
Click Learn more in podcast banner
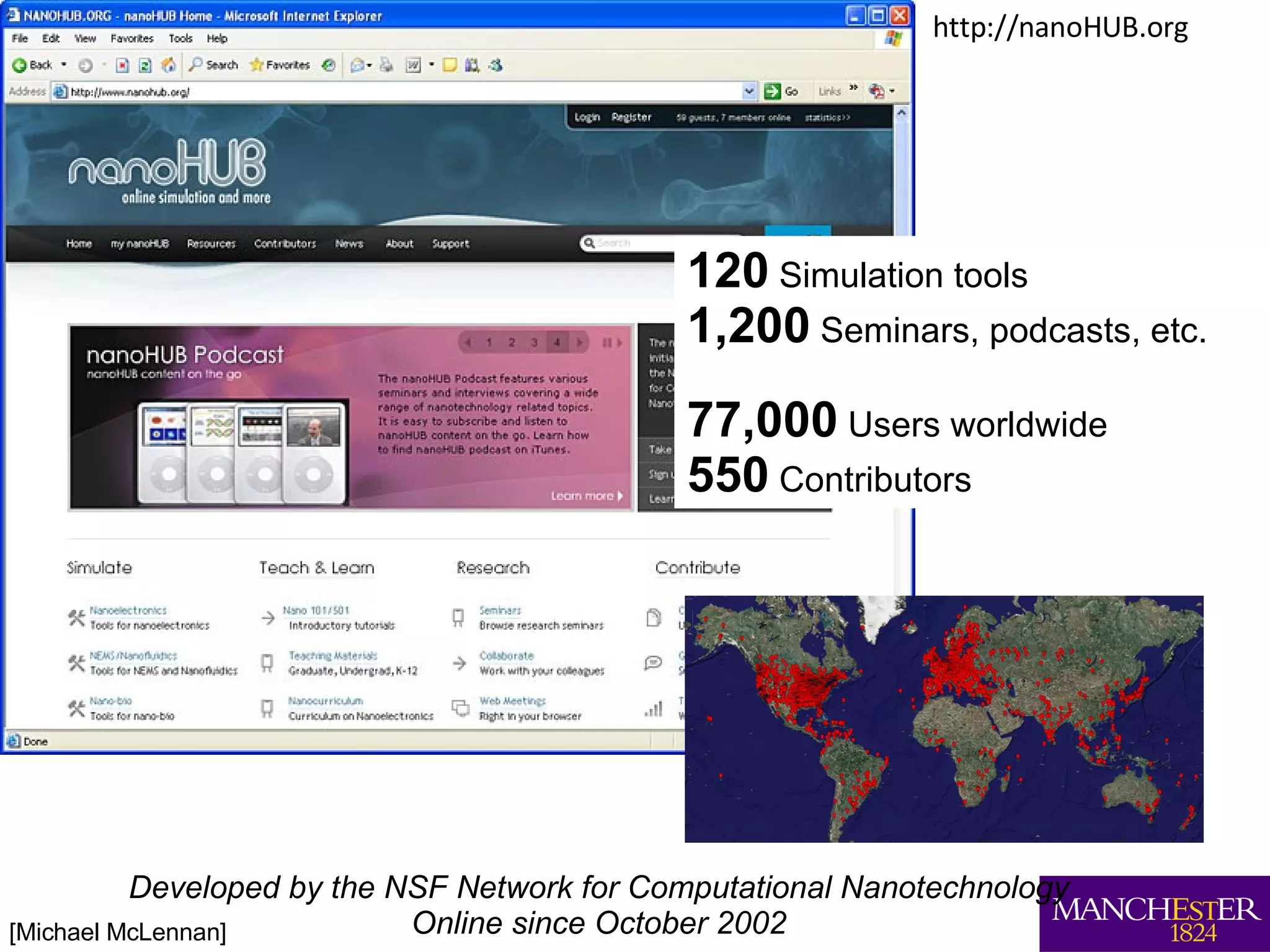pyautogui.click(x=587, y=496)
